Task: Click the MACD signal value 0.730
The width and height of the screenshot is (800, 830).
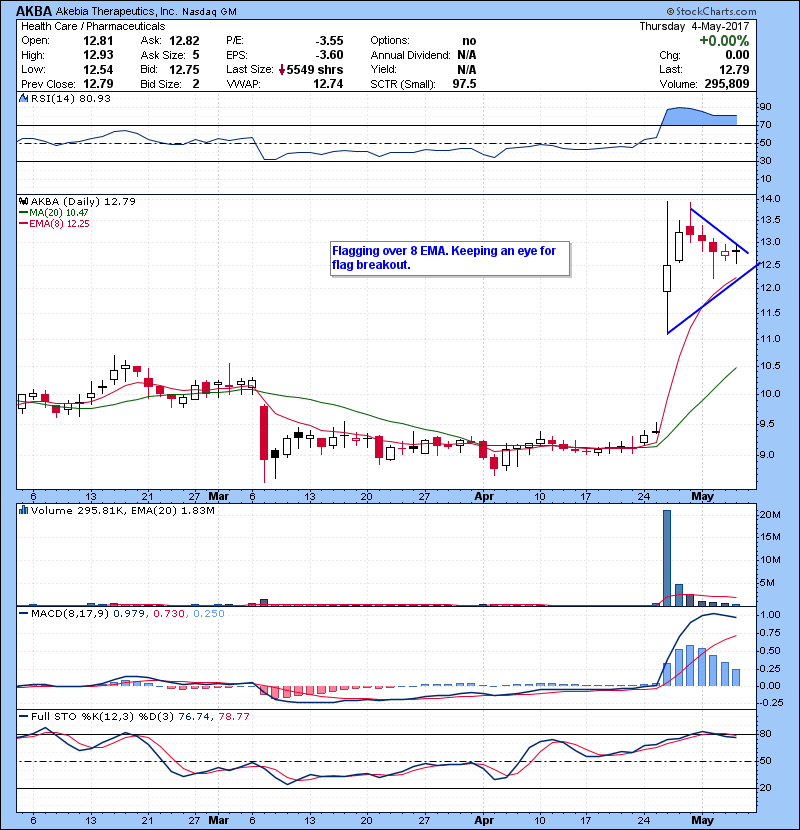Action: 169,614
